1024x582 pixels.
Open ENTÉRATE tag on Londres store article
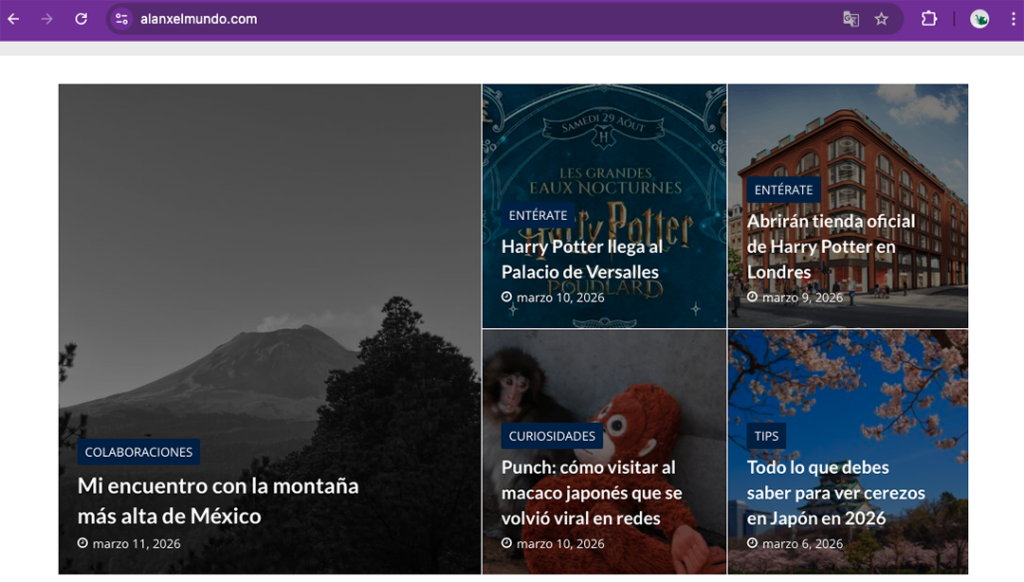click(x=783, y=190)
